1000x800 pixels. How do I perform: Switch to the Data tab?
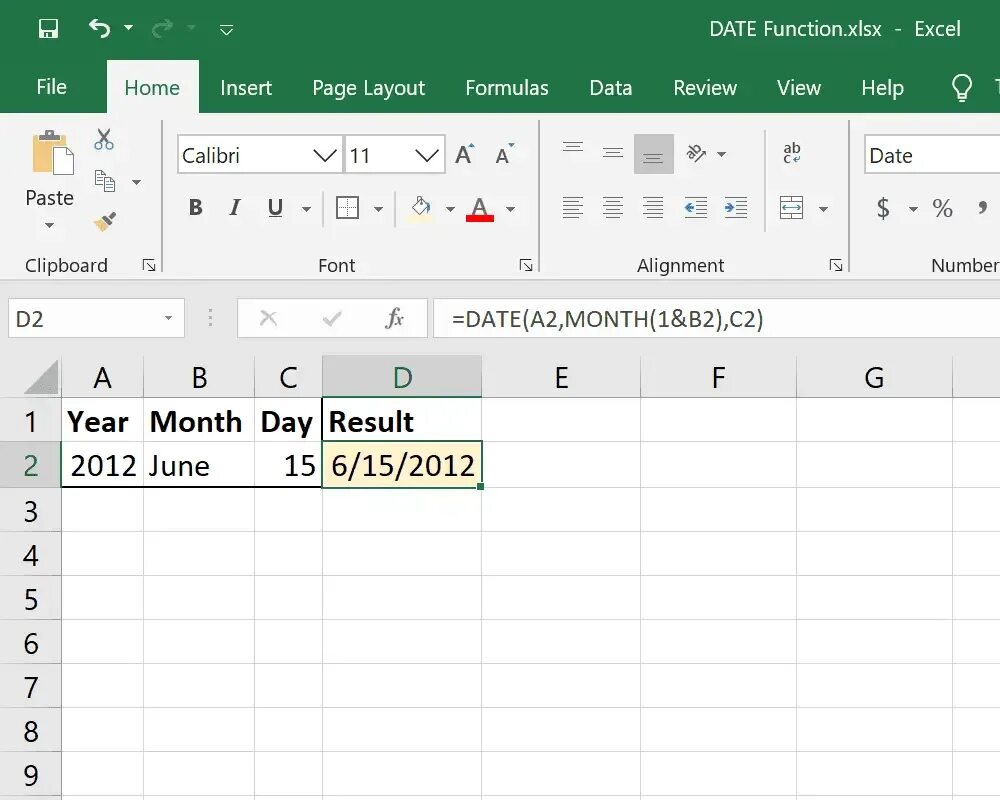(x=611, y=87)
